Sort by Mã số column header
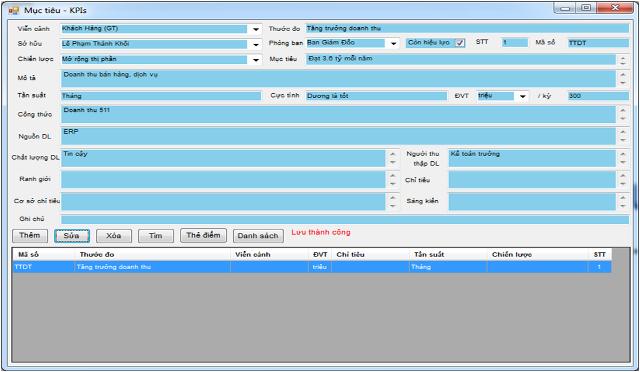This screenshot has width=640, height=372. click(x=44, y=254)
